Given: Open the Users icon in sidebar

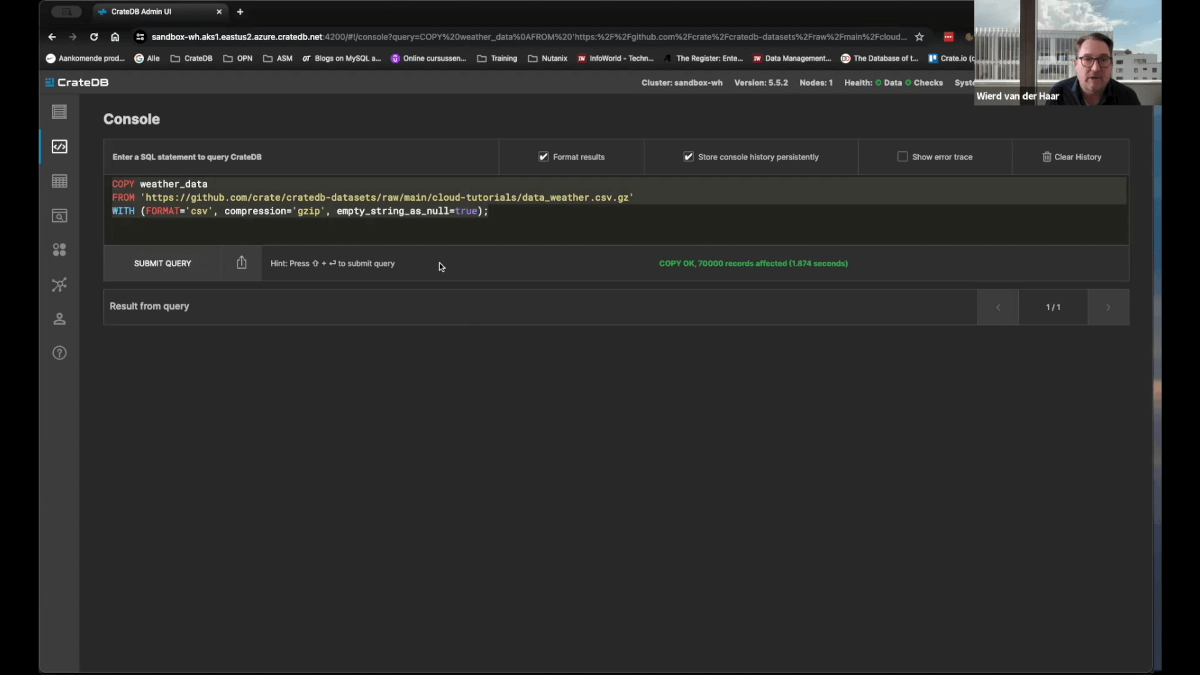Looking at the screenshot, I should (x=59, y=319).
